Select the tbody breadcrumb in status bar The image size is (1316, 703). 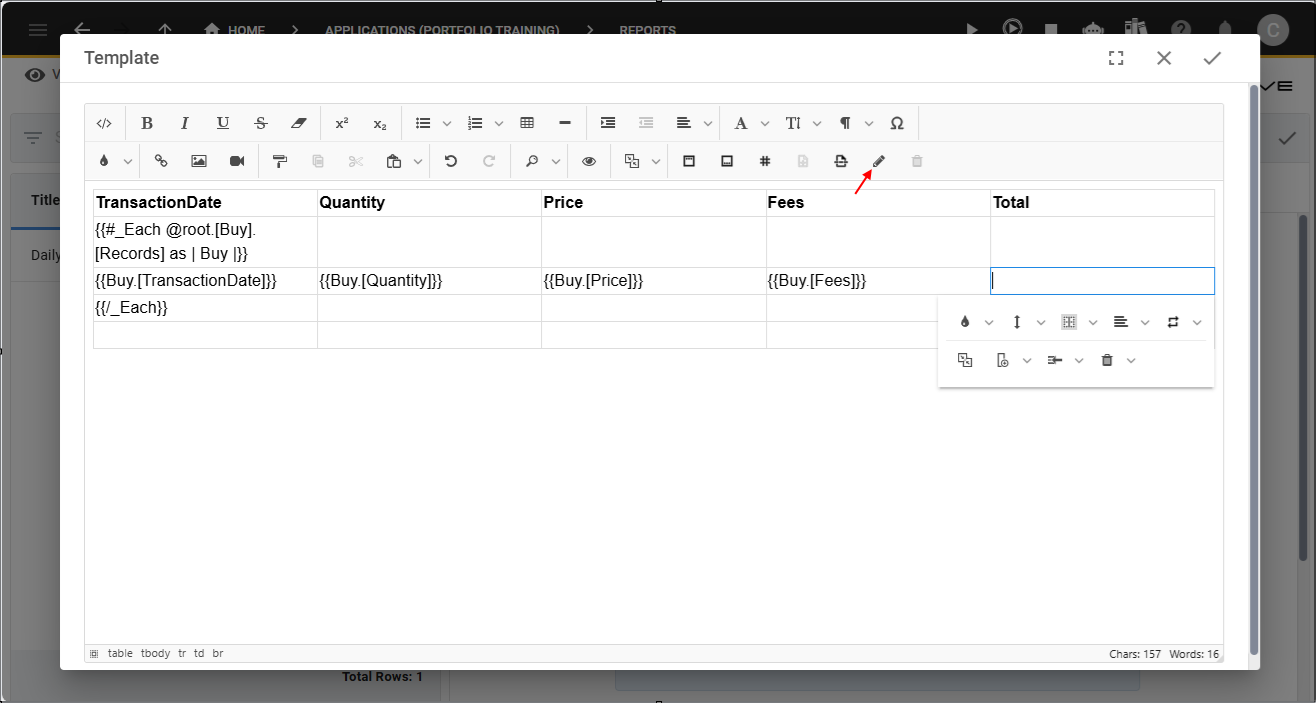click(153, 653)
